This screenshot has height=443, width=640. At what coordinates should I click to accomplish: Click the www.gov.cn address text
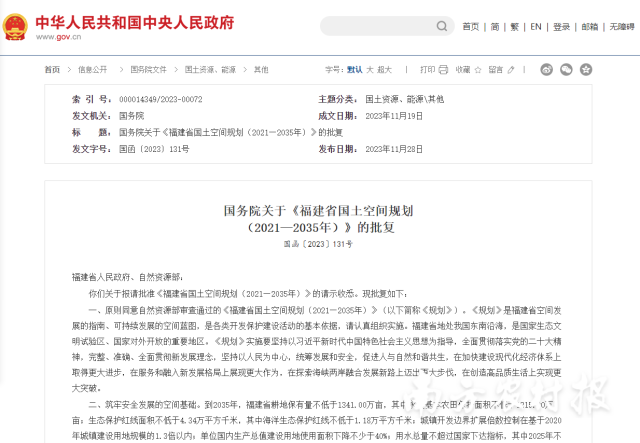tap(58, 37)
